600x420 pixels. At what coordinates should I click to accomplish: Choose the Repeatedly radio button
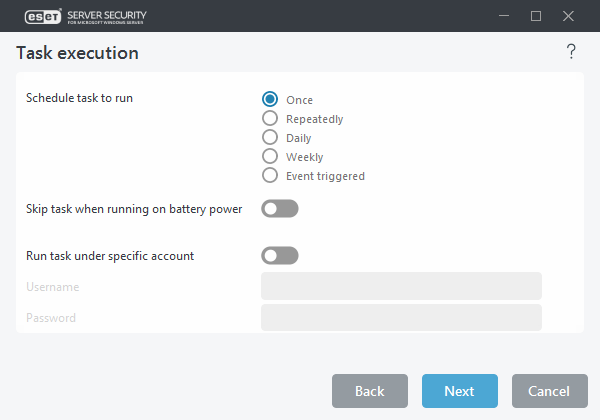(270, 118)
